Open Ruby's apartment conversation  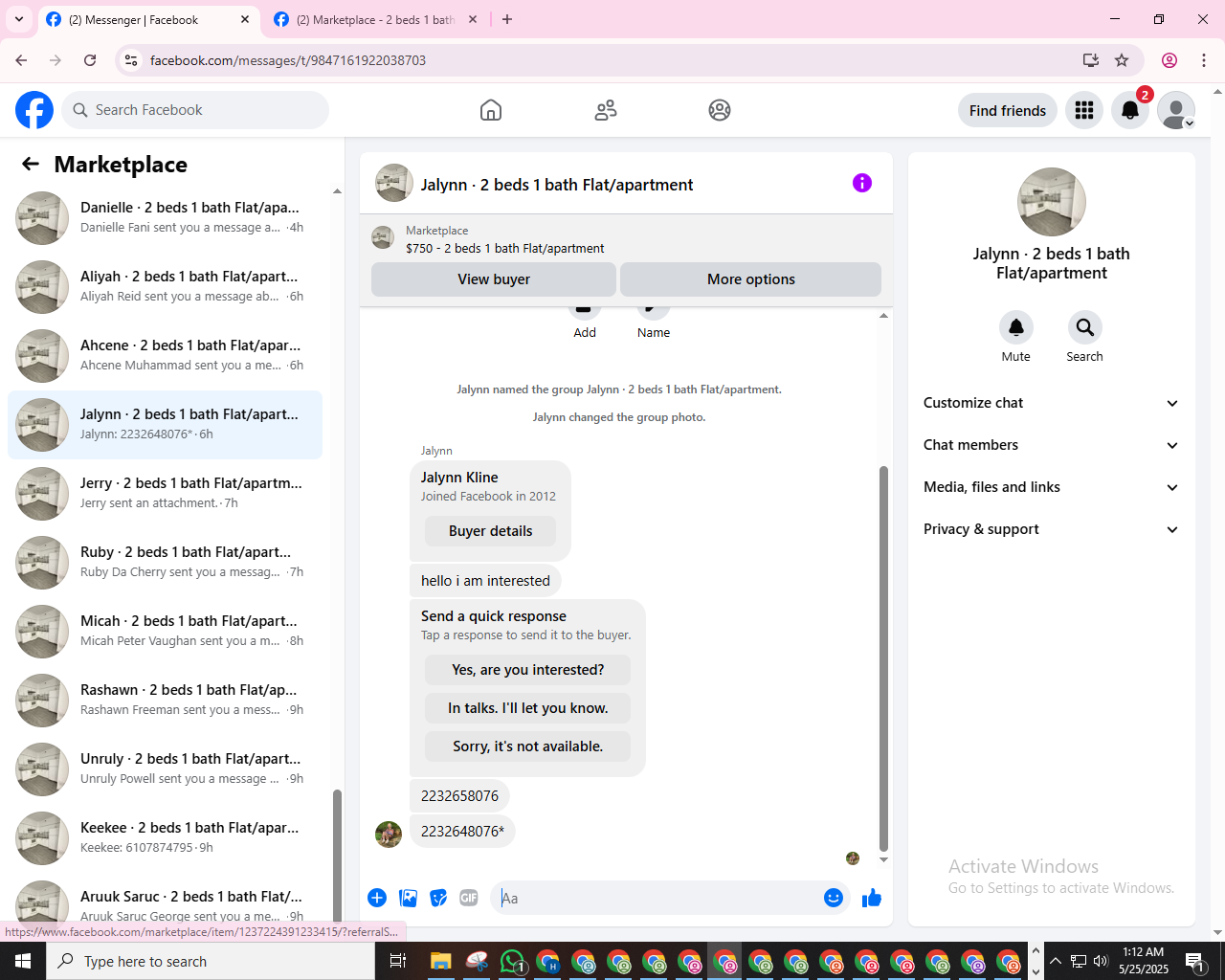(x=165, y=563)
